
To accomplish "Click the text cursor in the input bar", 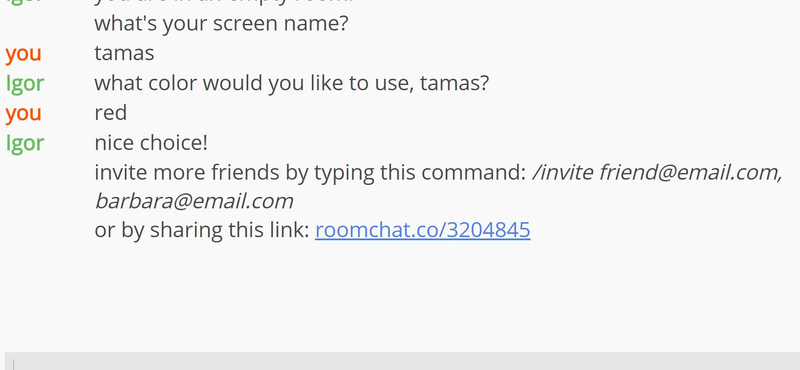I will click(13, 364).
